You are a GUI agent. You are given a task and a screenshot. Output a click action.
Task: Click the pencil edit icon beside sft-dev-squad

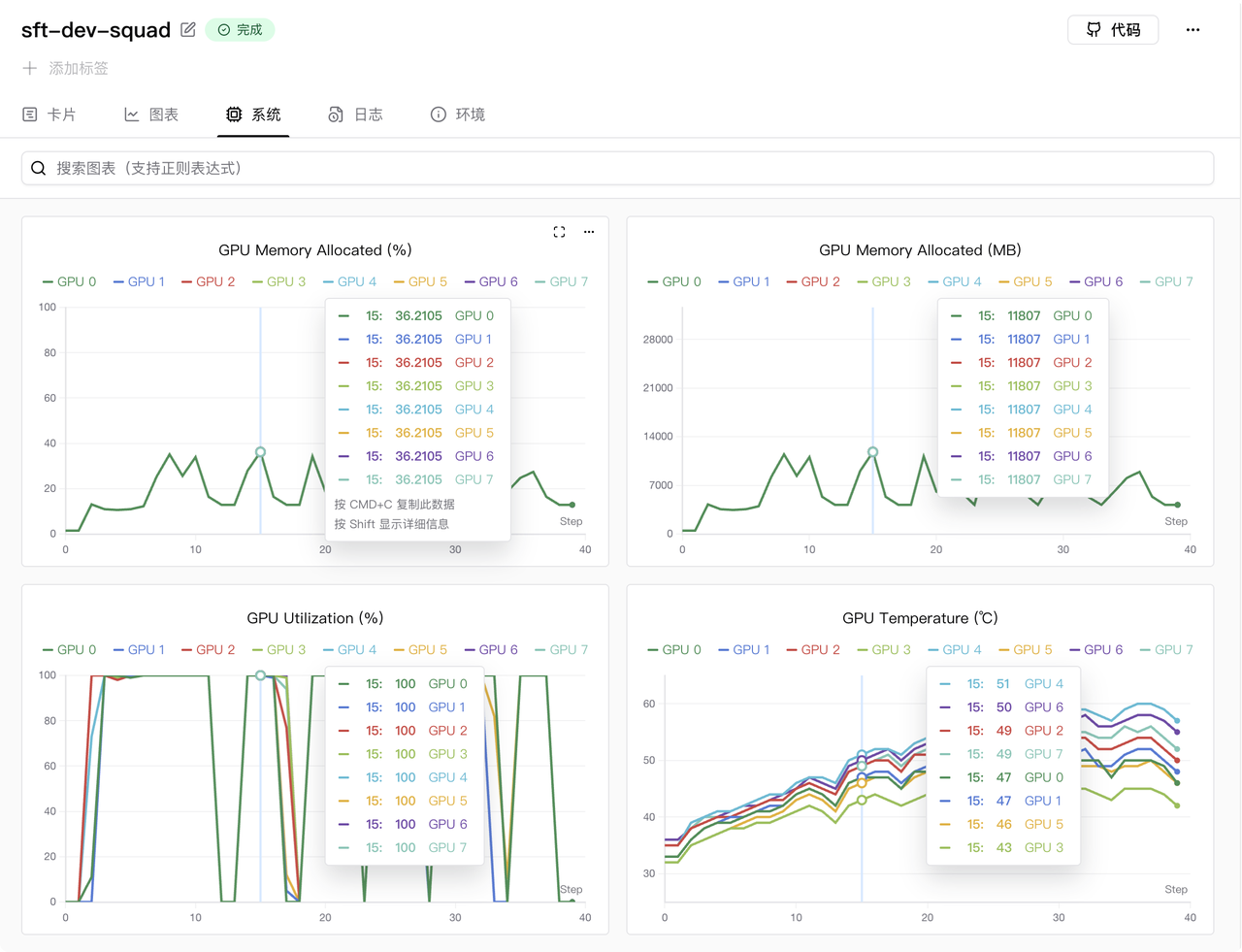[187, 30]
